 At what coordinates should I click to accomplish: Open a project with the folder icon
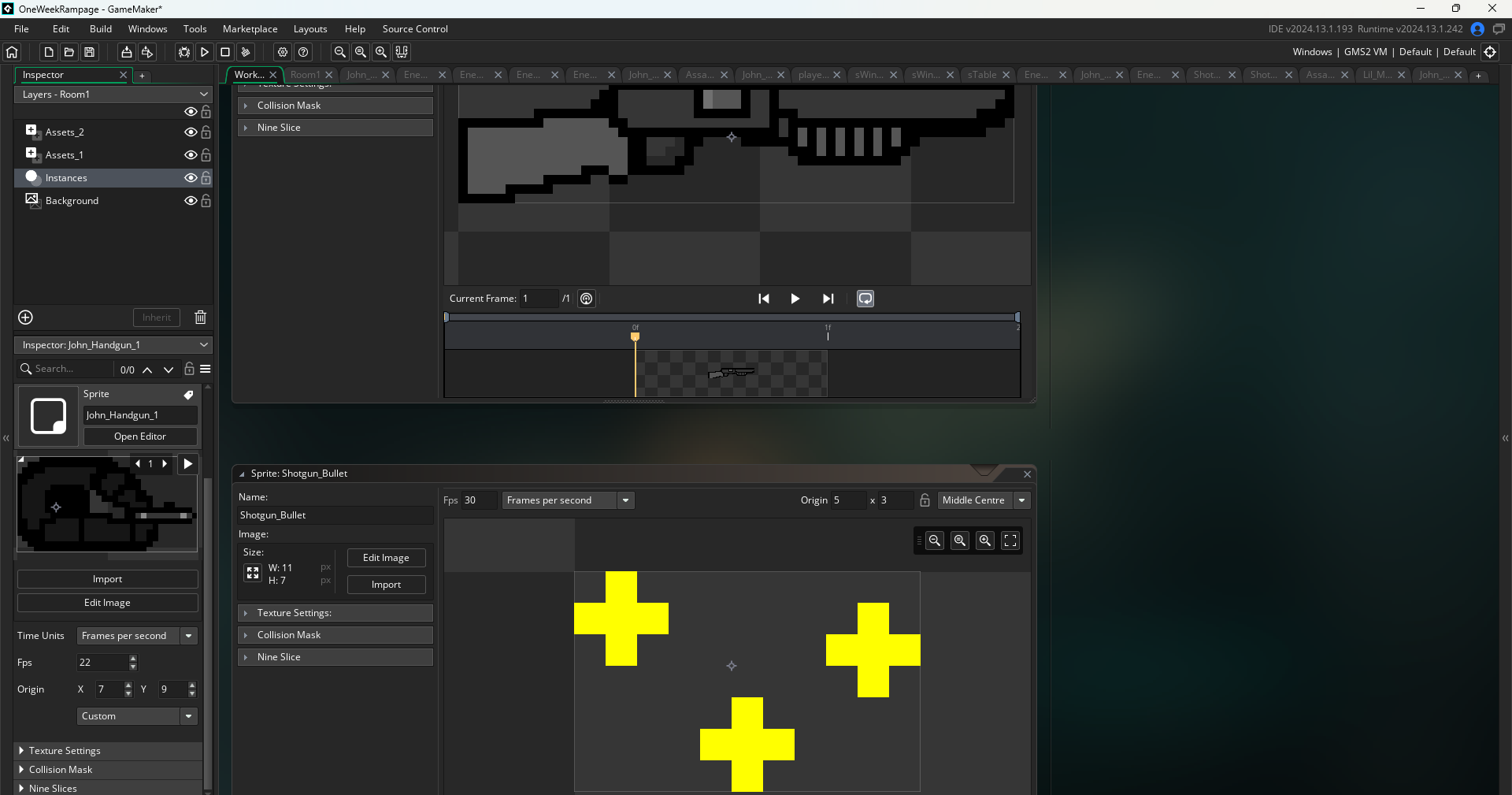pyautogui.click(x=69, y=52)
